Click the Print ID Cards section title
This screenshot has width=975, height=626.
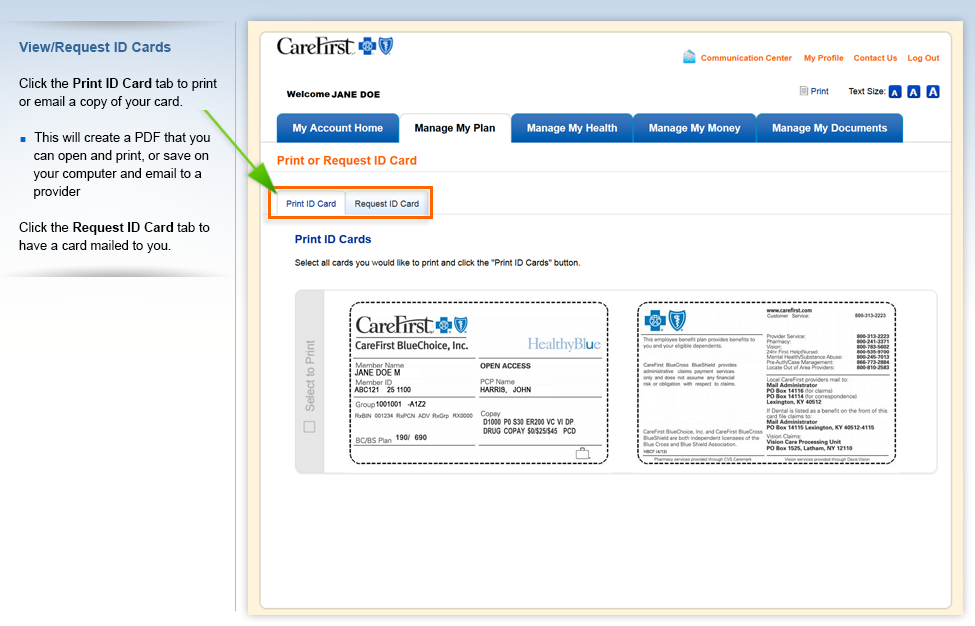pyautogui.click(x=333, y=239)
